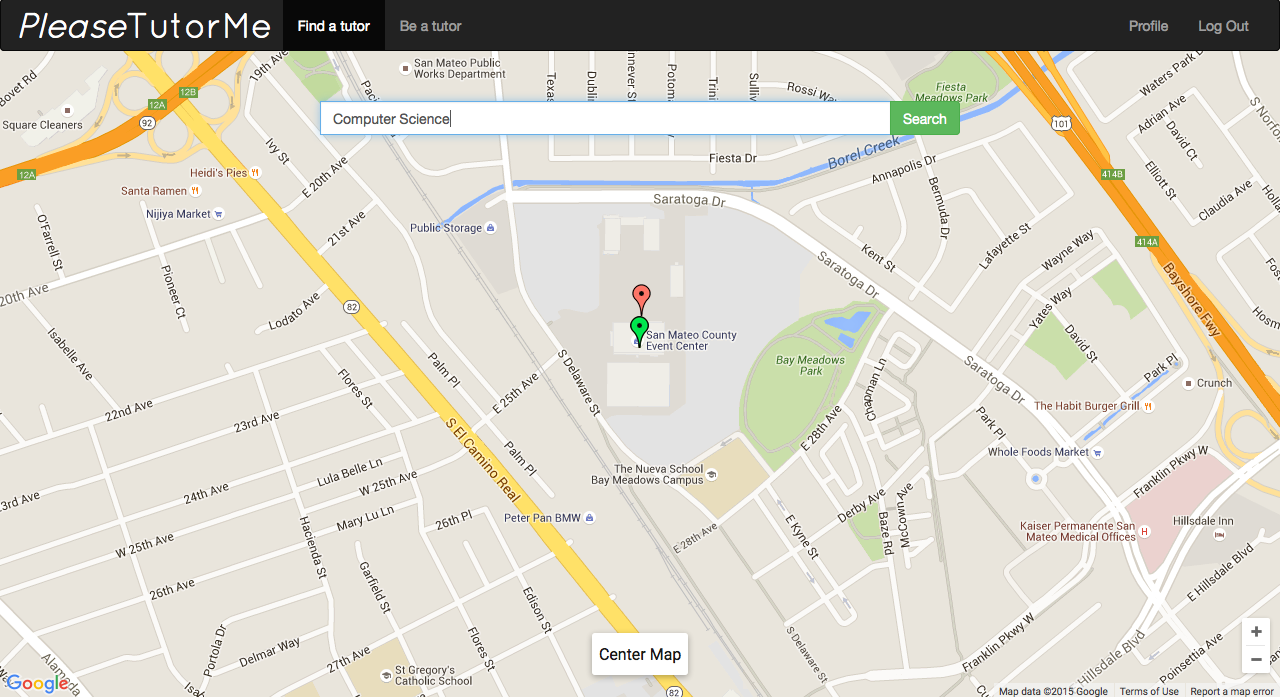Click the Bay Meadows Park label

click(x=811, y=365)
